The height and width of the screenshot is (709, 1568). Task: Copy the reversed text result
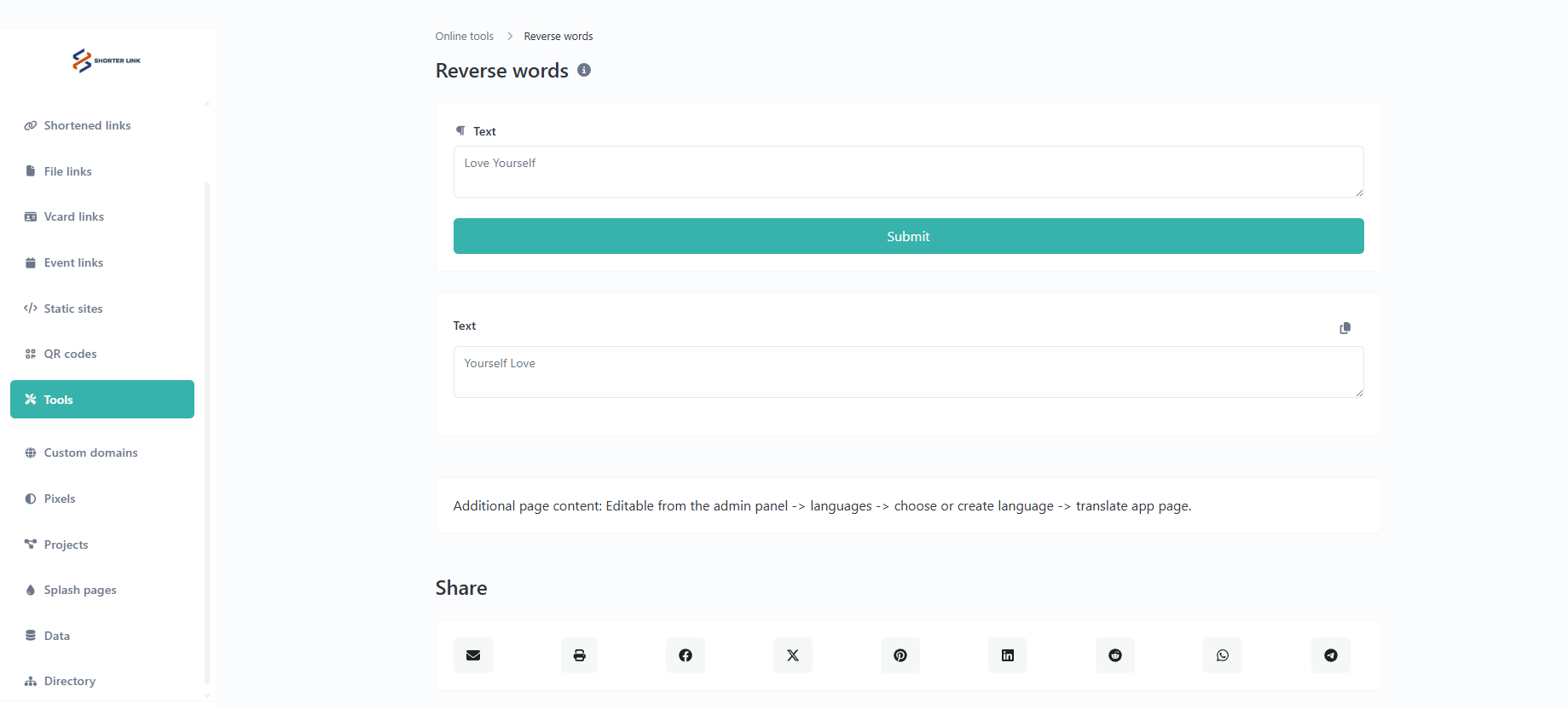coord(1345,328)
